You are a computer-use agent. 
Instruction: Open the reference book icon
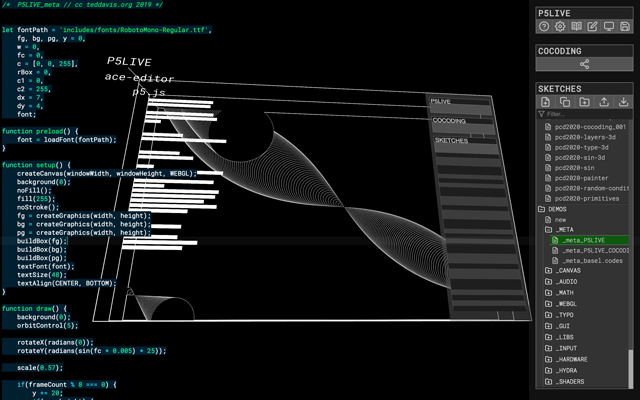[577, 27]
